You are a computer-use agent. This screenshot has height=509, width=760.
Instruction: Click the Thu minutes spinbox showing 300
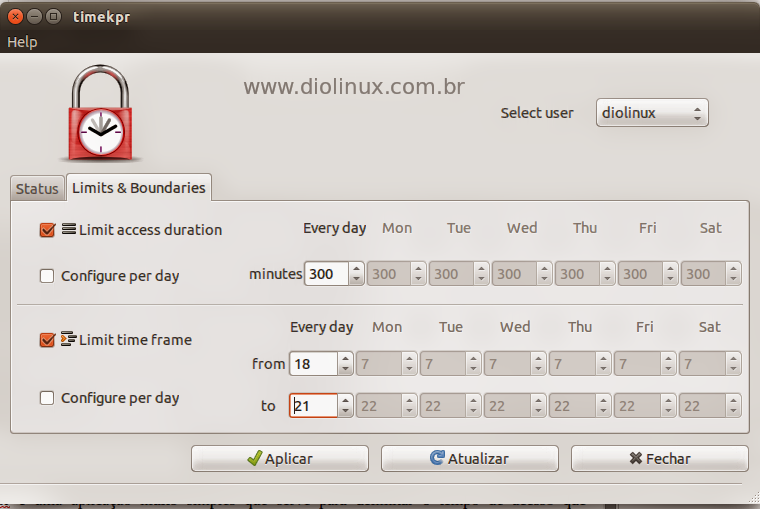[x=585, y=274]
